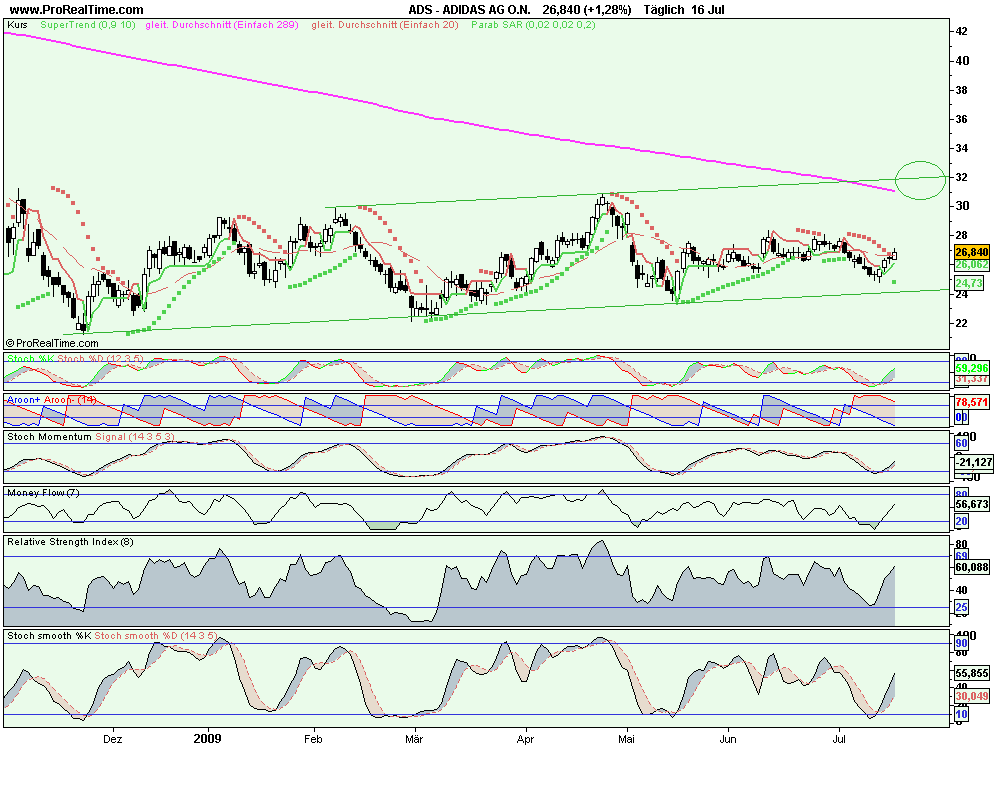Click the 55,855 Stoch smooth %K value
Screen dimensions: 1000x800
pos(970,674)
